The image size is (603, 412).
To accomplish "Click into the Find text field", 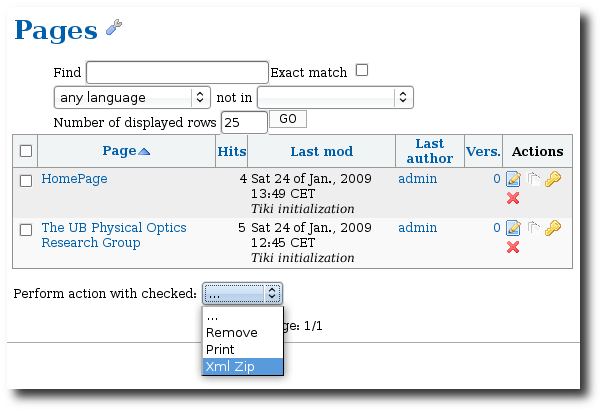I will coord(177,72).
